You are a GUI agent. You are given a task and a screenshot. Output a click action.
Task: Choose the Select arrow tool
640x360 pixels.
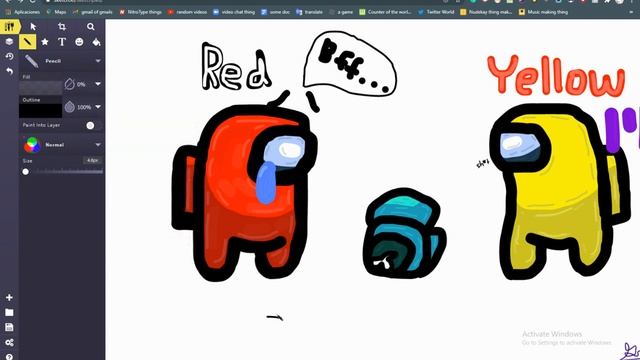[x=33, y=27]
